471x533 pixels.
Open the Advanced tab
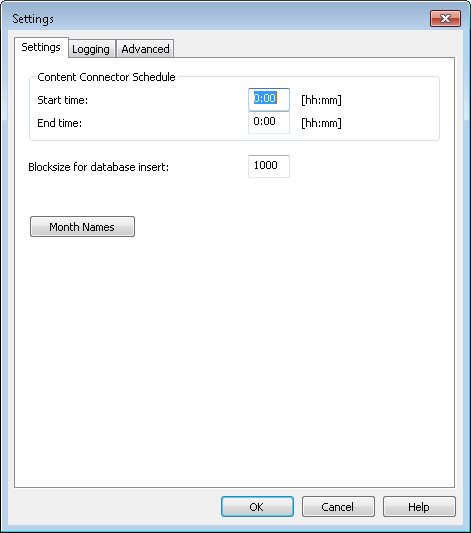145,49
